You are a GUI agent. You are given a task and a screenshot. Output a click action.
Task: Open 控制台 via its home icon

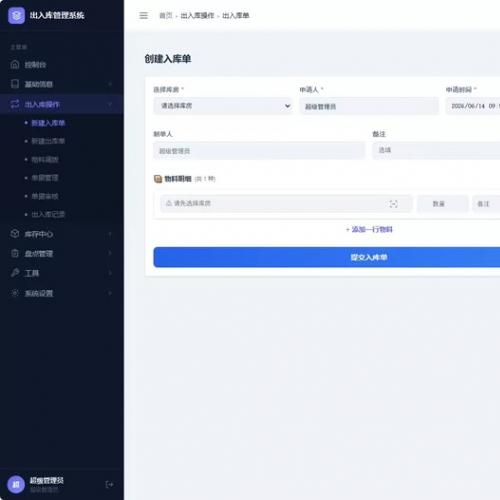point(15,64)
